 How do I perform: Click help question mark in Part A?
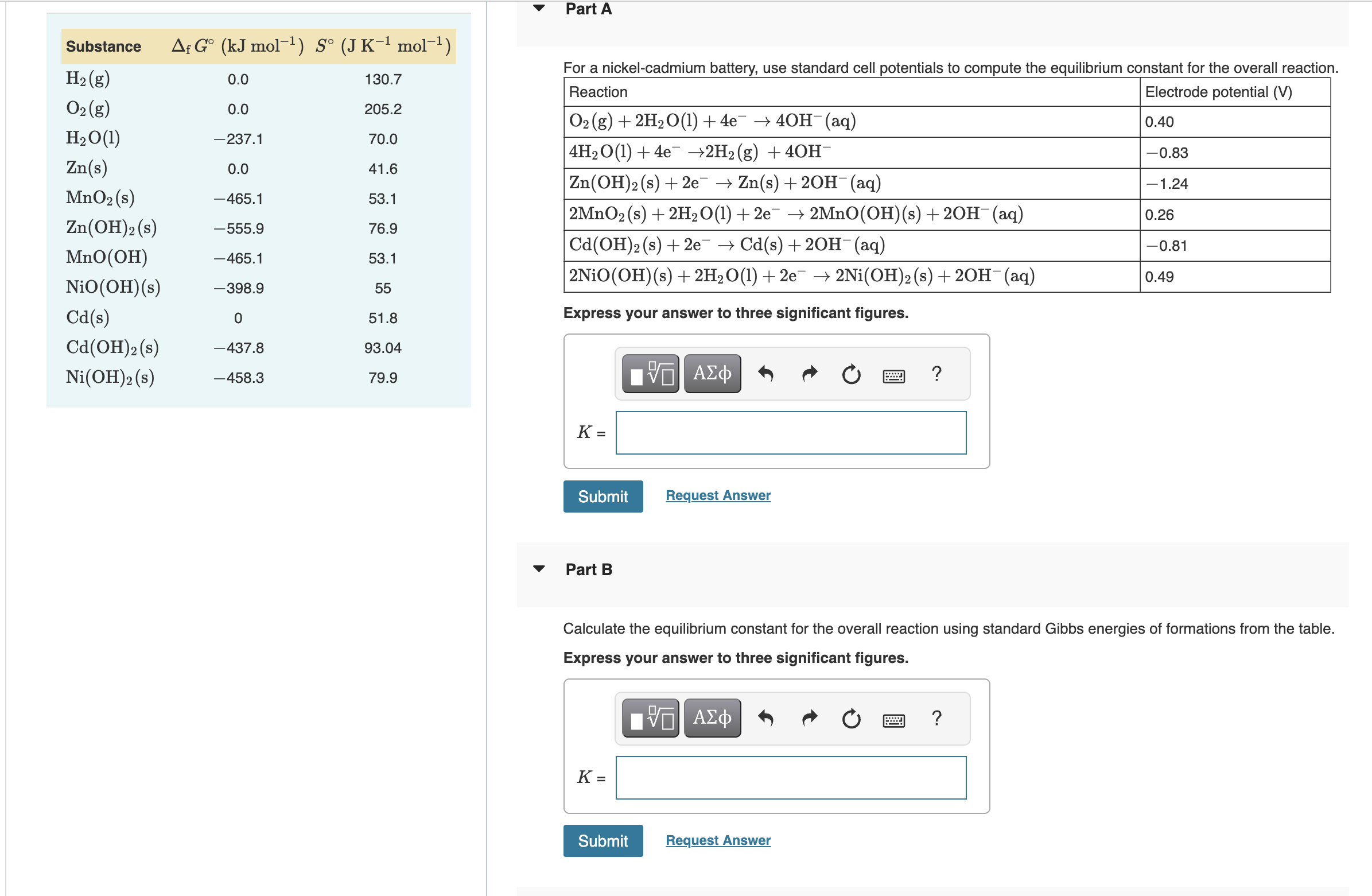[937, 374]
